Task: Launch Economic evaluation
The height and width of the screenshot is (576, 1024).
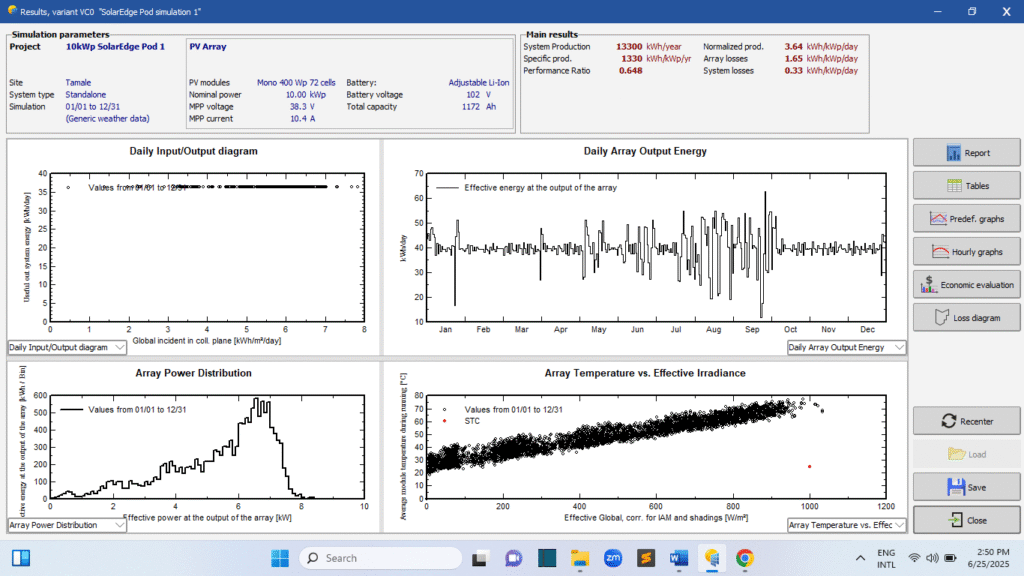Action: click(966, 284)
